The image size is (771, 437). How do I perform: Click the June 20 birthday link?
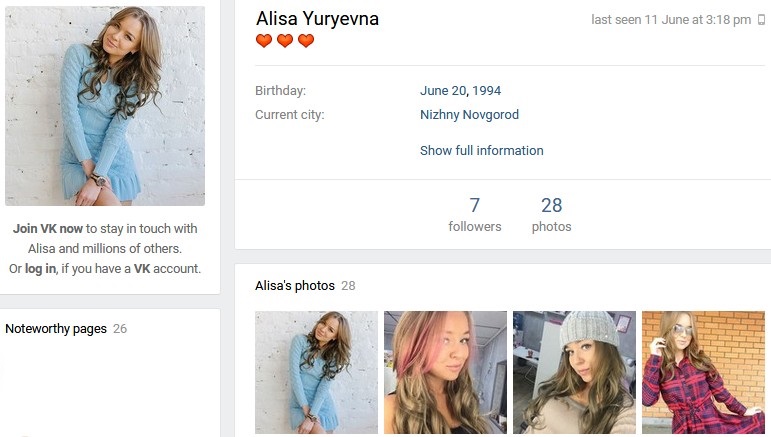pos(443,91)
